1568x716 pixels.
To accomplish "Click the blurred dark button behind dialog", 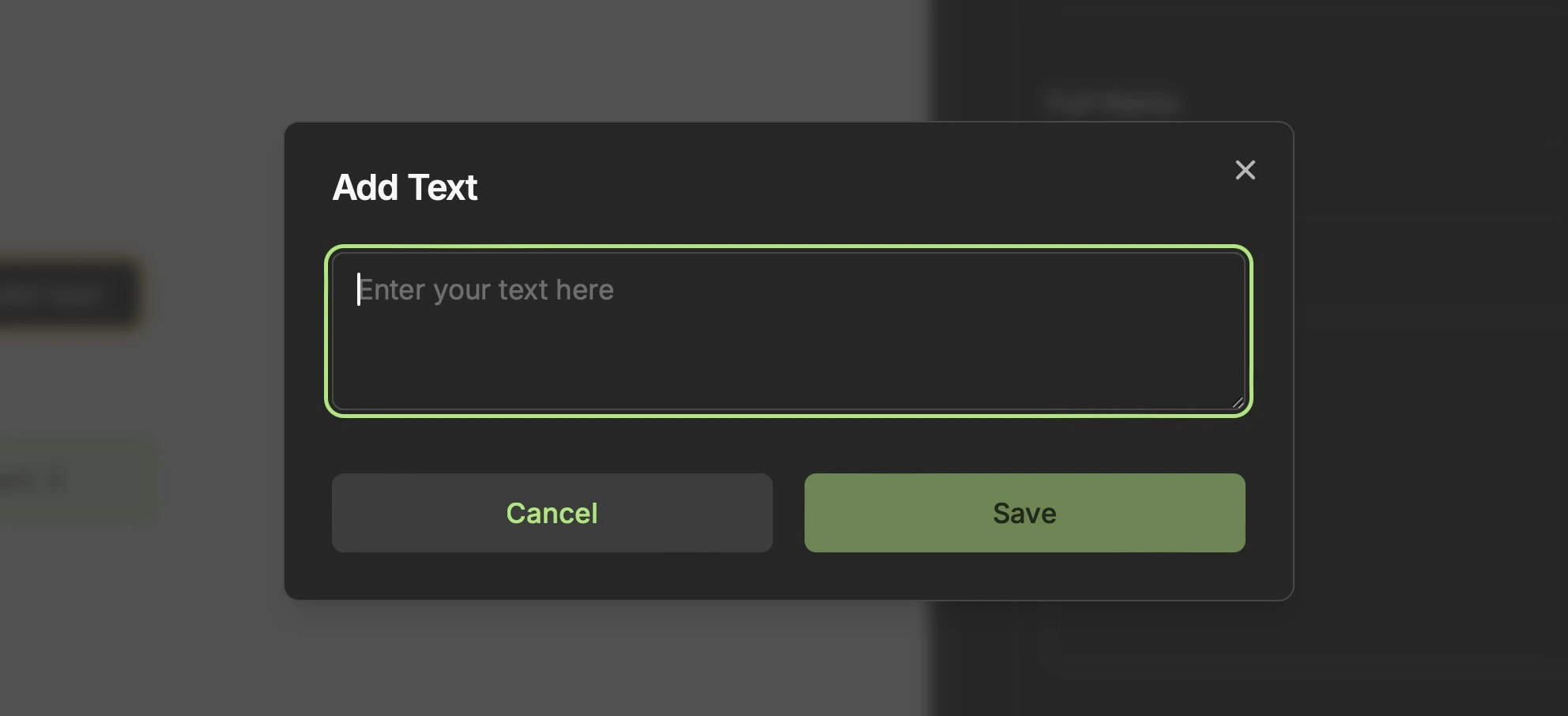I will (x=67, y=294).
